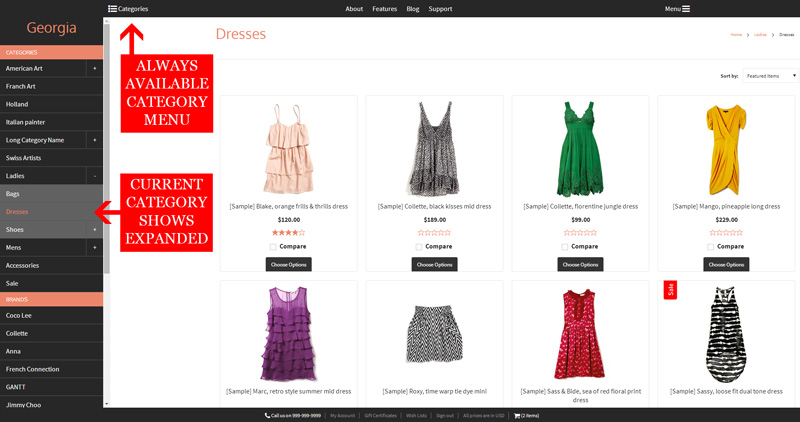Open Wish Lists footer link
Image resolution: width=800 pixels, height=422 pixels.
[x=416, y=415]
